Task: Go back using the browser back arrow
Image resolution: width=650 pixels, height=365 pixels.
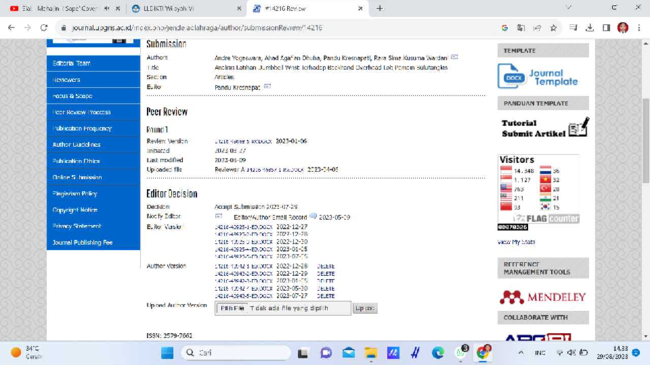Action: click(x=11, y=28)
